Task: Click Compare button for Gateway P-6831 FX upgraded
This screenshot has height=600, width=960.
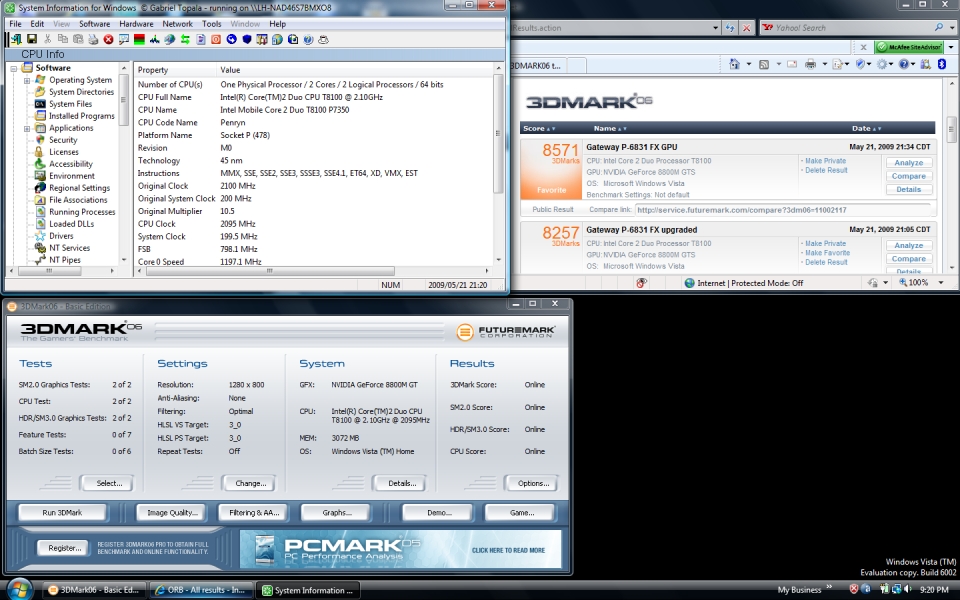Action: coord(909,259)
